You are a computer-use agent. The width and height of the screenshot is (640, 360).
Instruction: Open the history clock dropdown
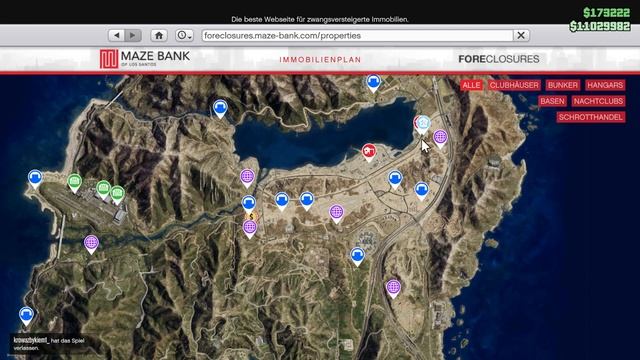184,36
